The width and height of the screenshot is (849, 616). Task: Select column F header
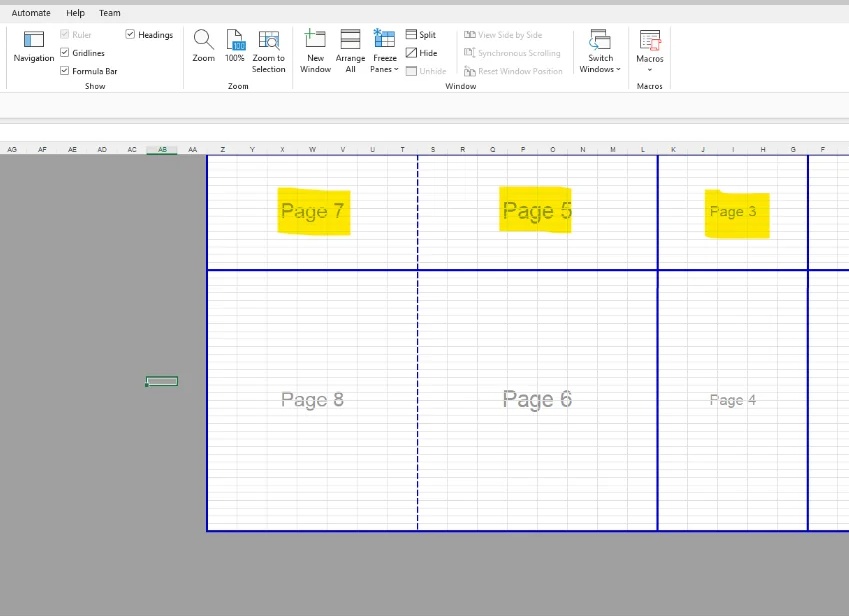[x=822, y=149]
